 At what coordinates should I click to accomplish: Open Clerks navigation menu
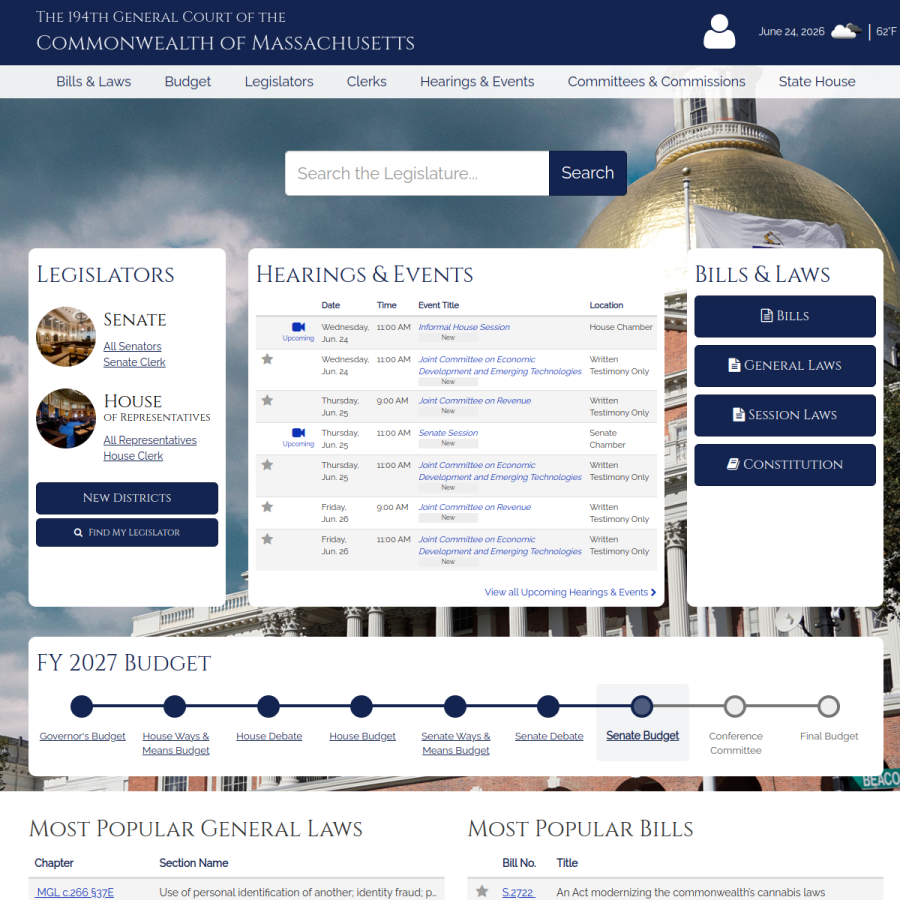click(366, 82)
